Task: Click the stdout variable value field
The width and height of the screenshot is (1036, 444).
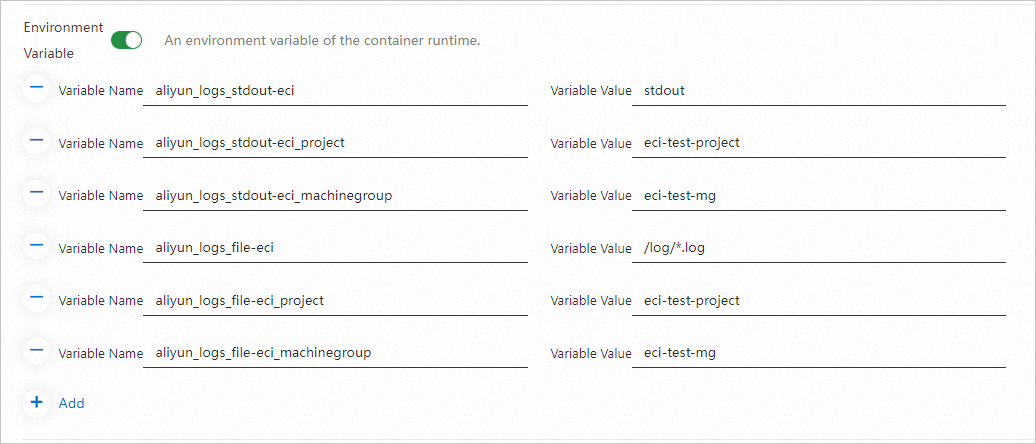Action: point(818,90)
